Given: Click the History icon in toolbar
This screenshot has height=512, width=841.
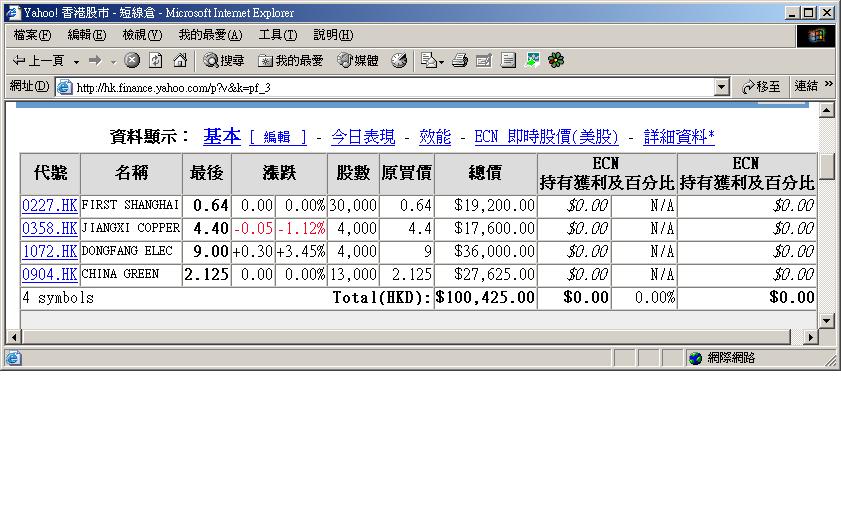Looking at the screenshot, I should click(399, 61).
